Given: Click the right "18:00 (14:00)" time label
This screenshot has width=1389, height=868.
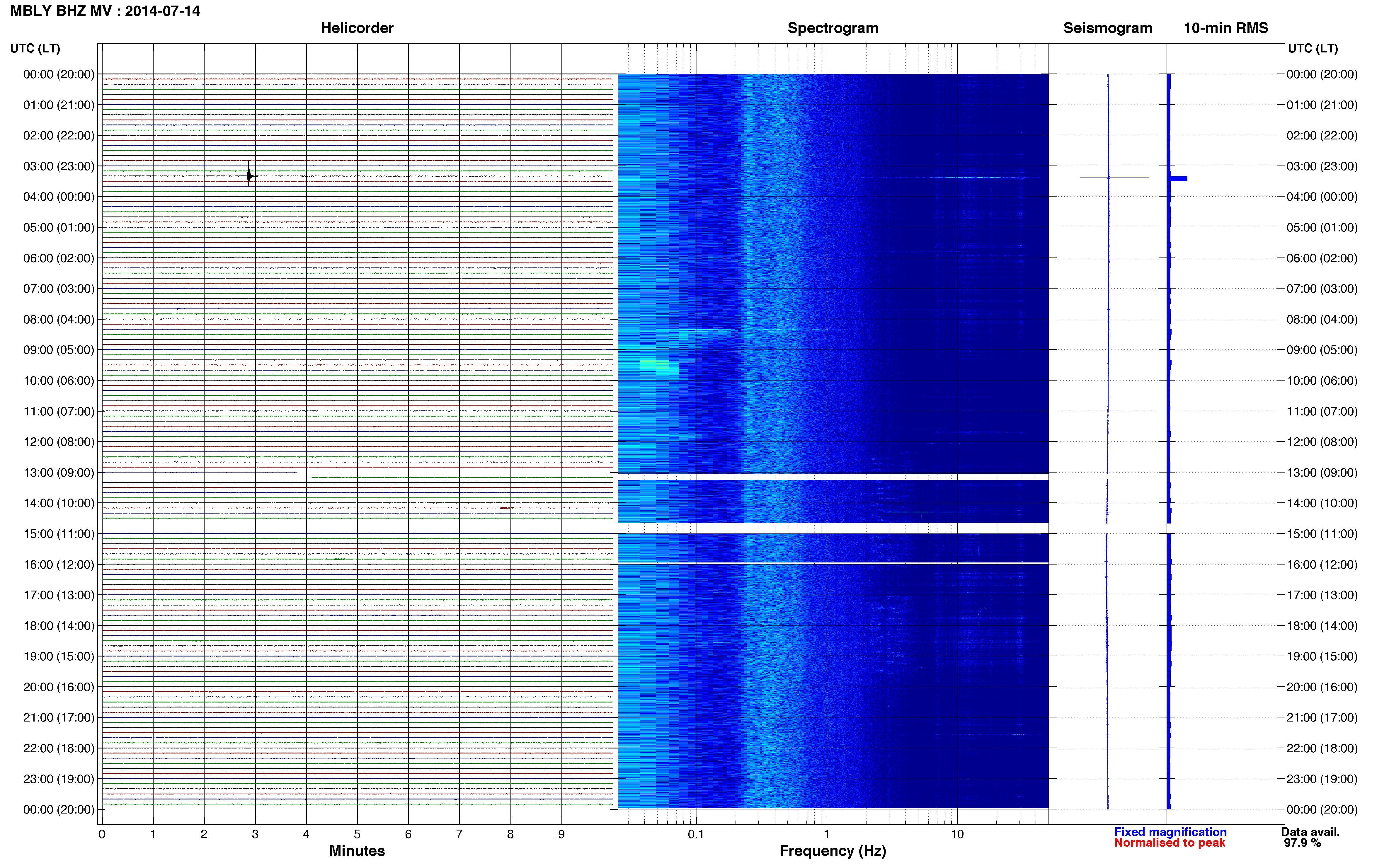Looking at the screenshot, I should pyautogui.click(x=1322, y=626).
